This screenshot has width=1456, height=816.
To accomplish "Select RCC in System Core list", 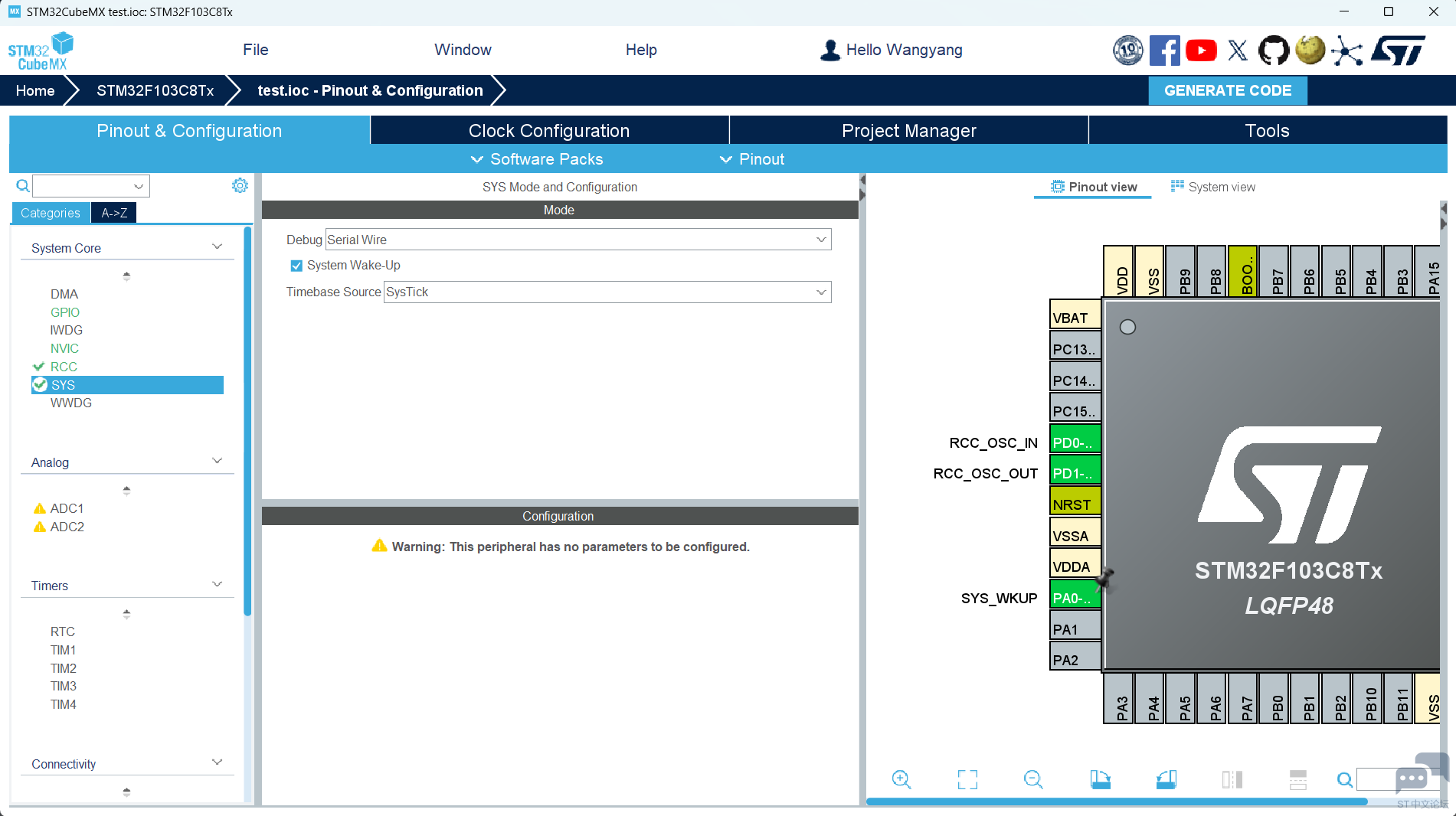I will click(64, 367).
